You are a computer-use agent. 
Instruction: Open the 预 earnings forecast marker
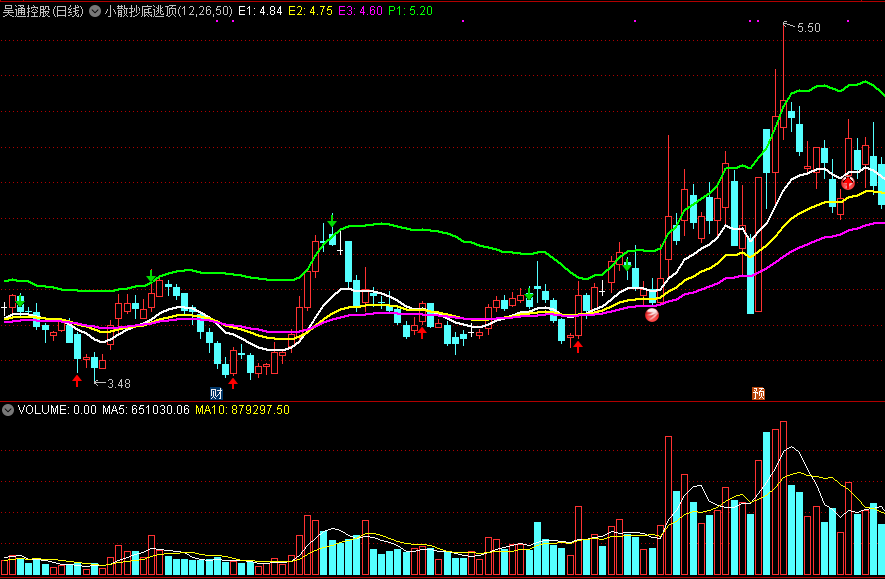(759, 393)
